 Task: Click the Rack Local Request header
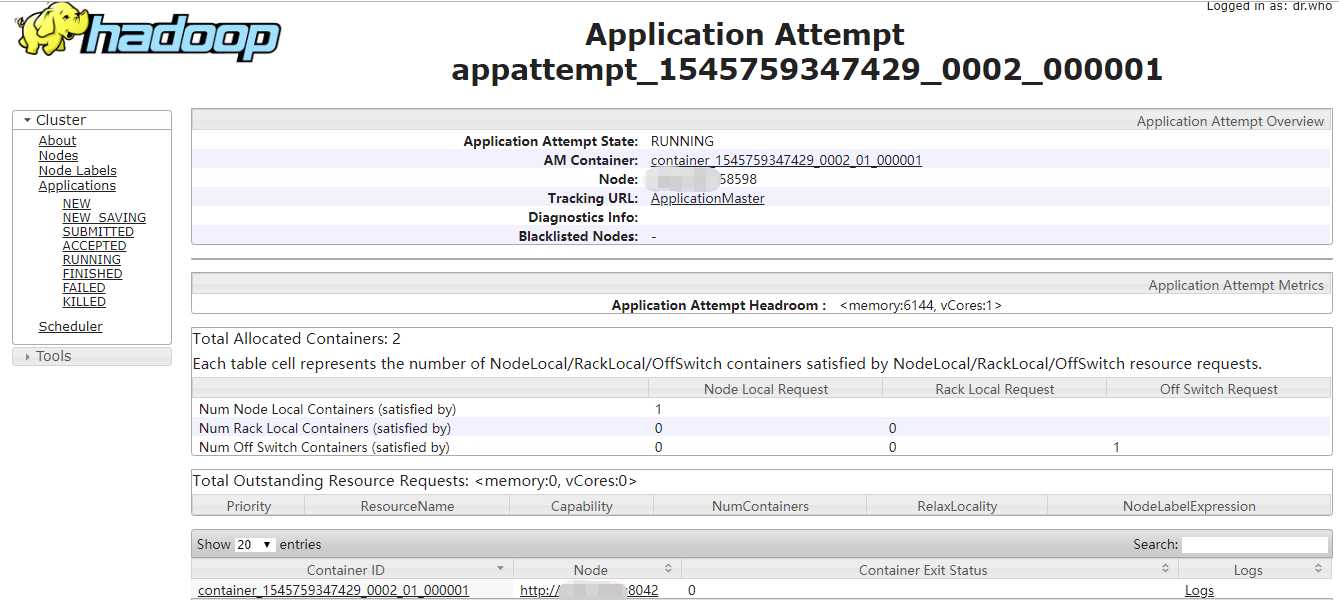(x=995, y=389)
